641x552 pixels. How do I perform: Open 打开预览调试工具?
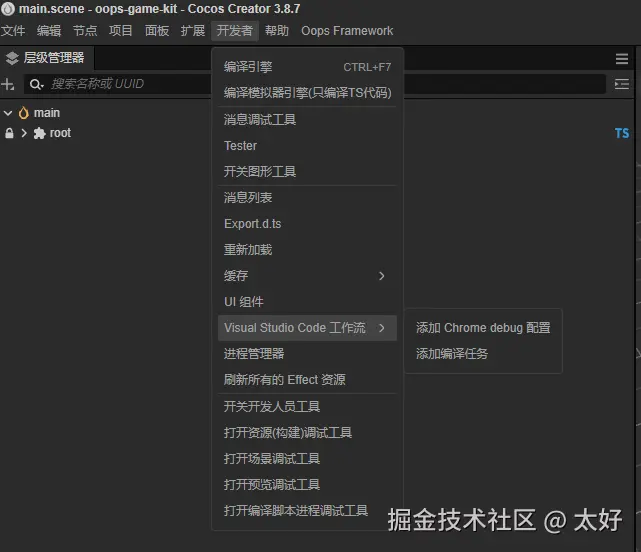(307, 485)
